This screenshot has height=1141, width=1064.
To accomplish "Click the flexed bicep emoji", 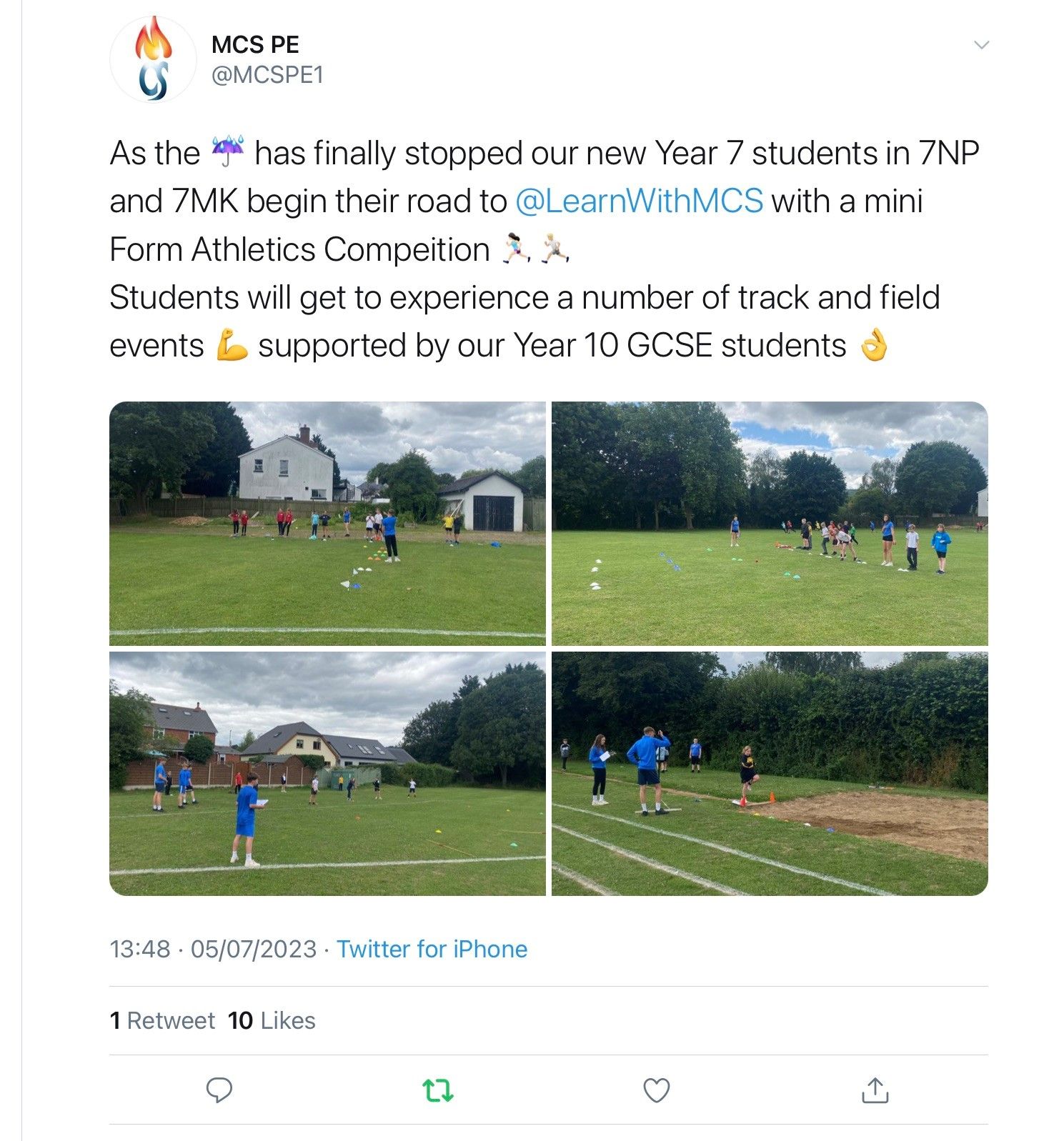I will (x=232, y=346).
